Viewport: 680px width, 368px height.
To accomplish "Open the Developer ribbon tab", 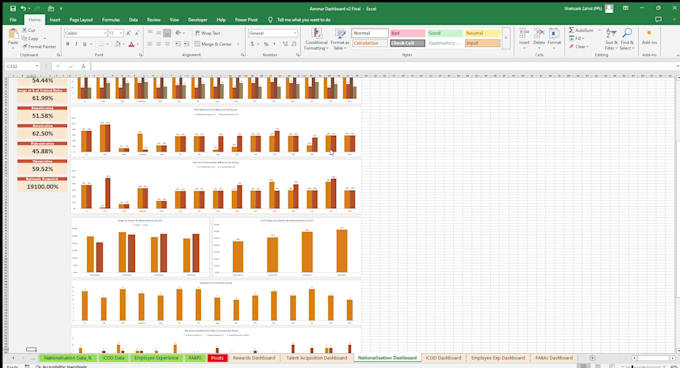I will point(197,20).
